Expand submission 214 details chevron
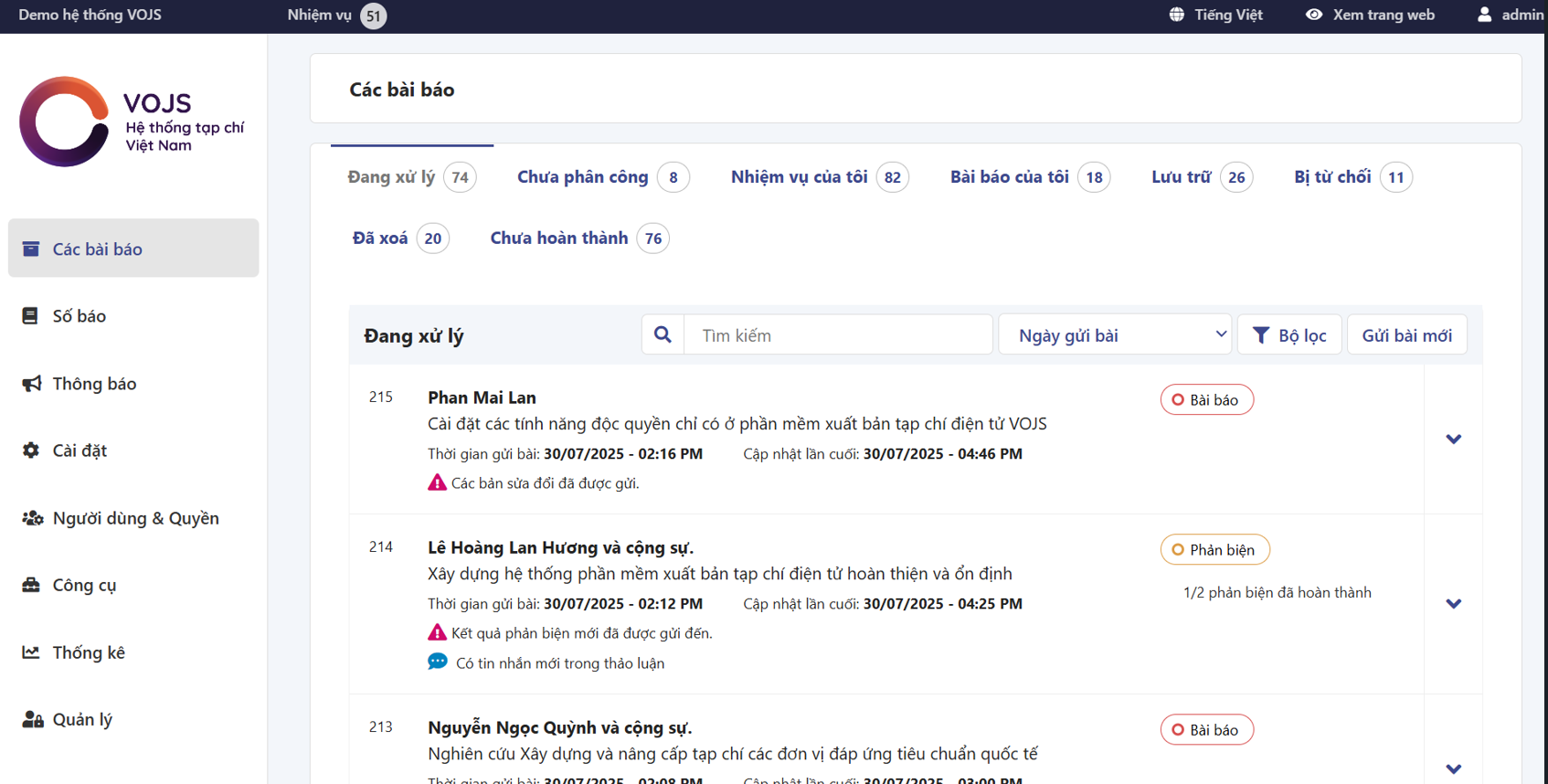The image size is (1548, 784). click(x=1453, y=604)
